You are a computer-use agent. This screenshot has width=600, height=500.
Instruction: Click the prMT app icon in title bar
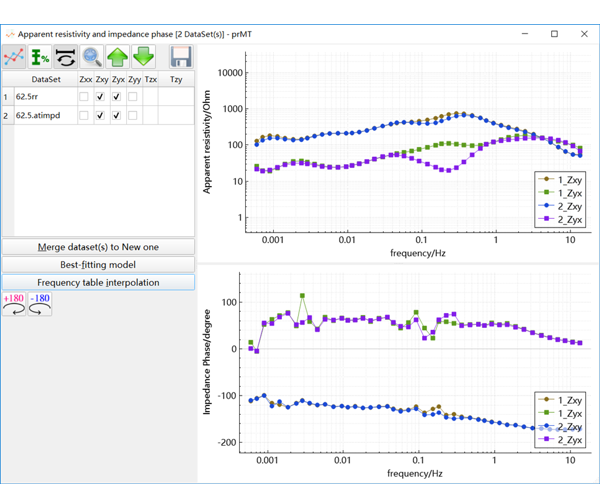[10, 34]
